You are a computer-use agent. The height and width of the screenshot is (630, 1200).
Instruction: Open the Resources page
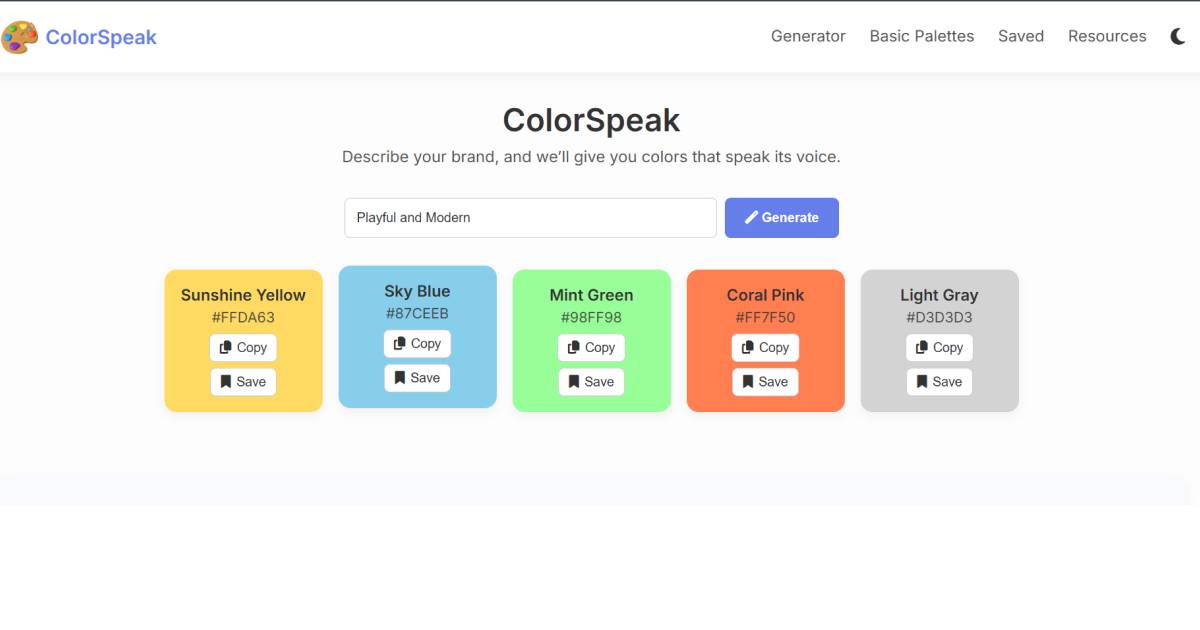click(1107, 36)
